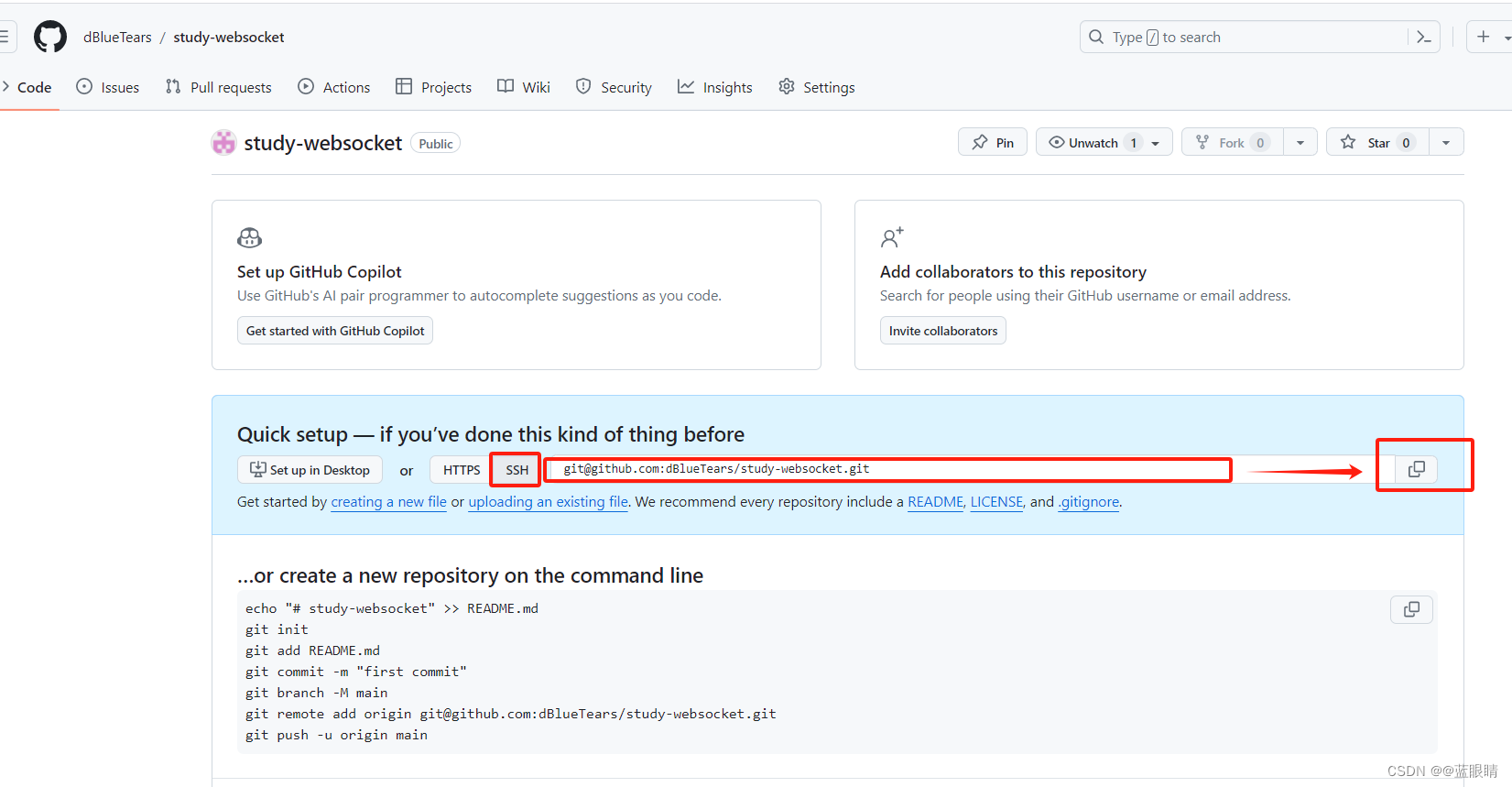Open the Security tab
1512x787 pixels.
tap(615, 87)
